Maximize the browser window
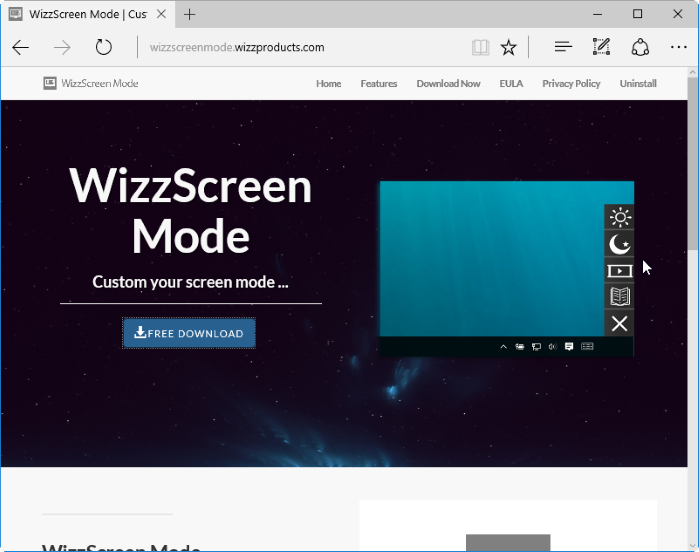 (x=637, y=14)
